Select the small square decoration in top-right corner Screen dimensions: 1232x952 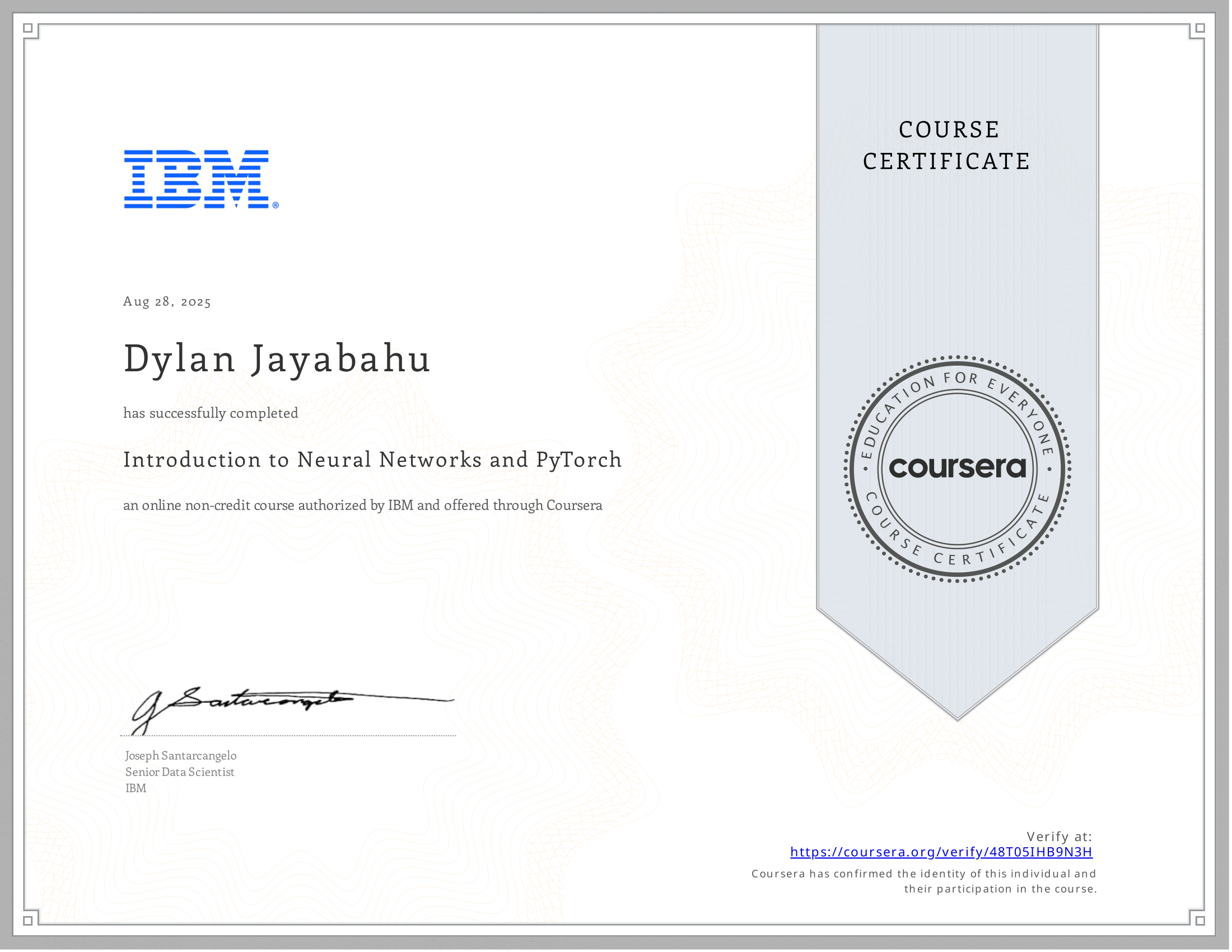coord(1201,29)
